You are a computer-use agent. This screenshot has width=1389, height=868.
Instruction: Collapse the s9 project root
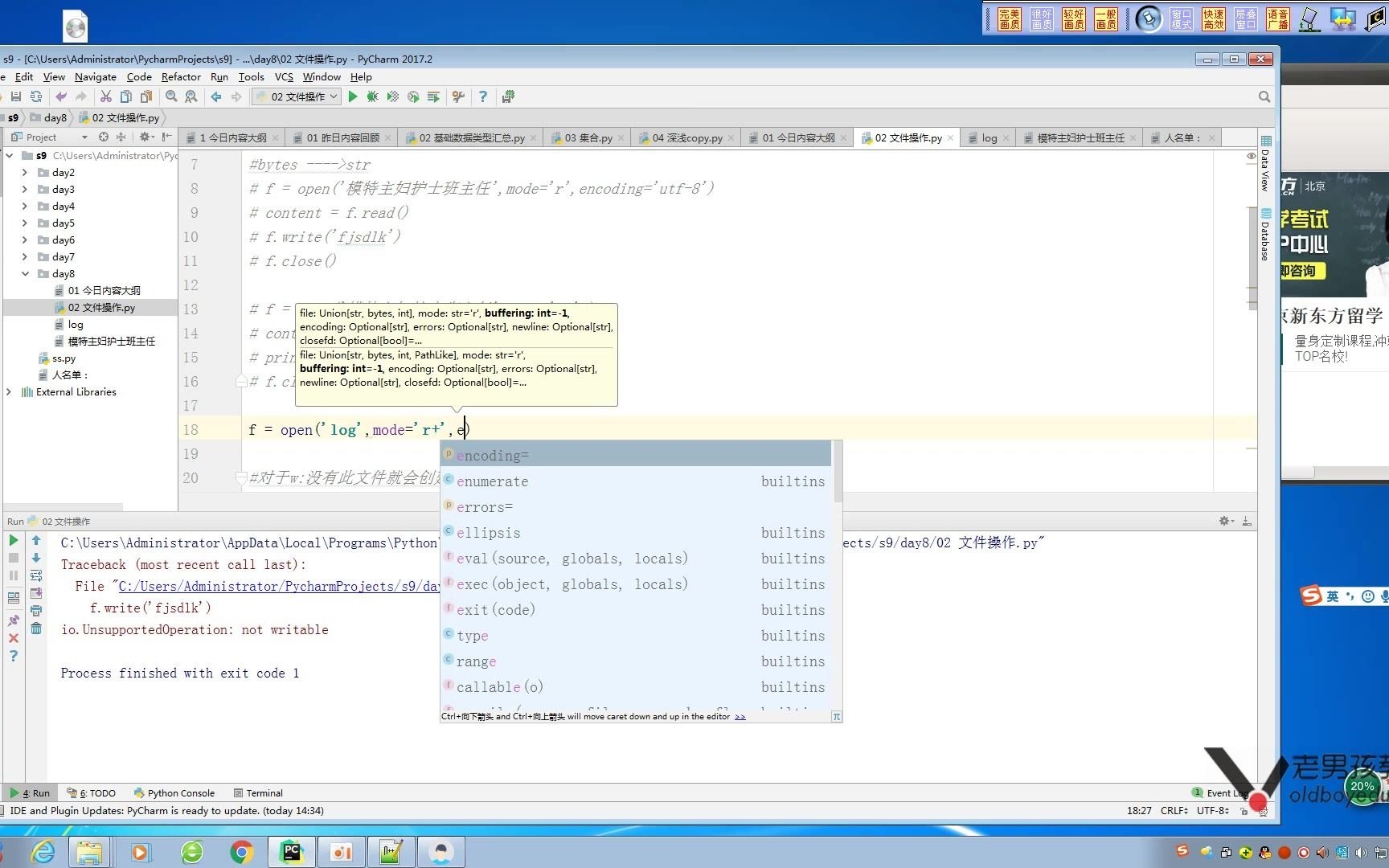pyautogui.click(x=9, y=156)
